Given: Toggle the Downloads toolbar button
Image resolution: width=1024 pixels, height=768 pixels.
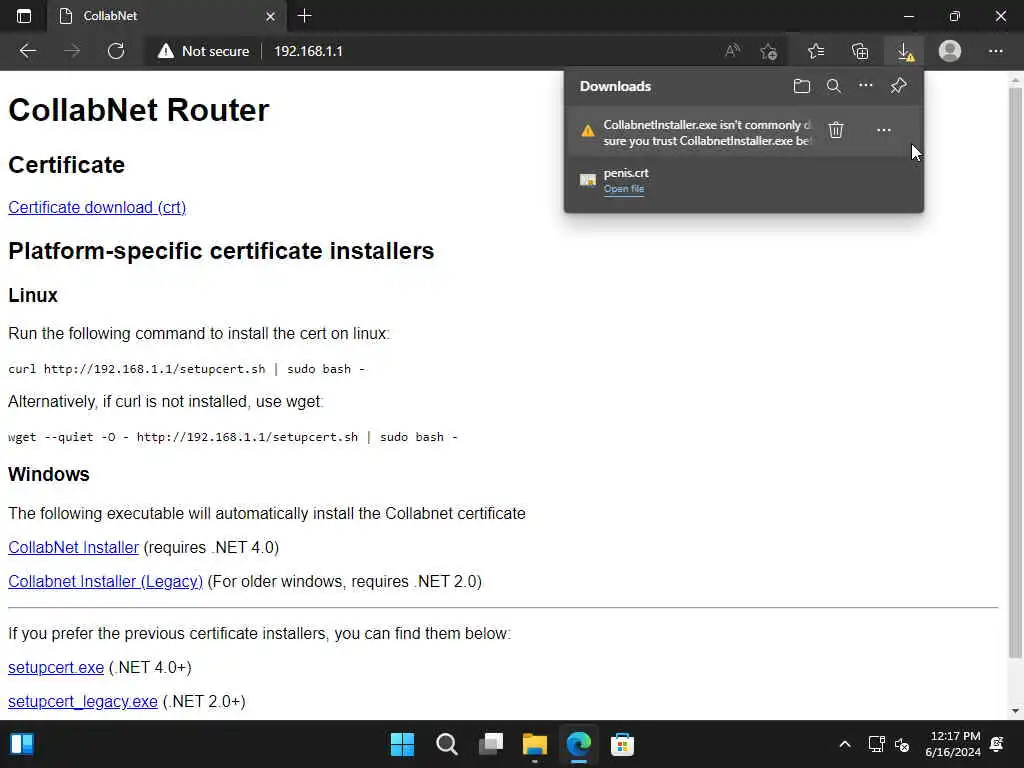Looking at the screenshot, I should [x=904, y=51].
